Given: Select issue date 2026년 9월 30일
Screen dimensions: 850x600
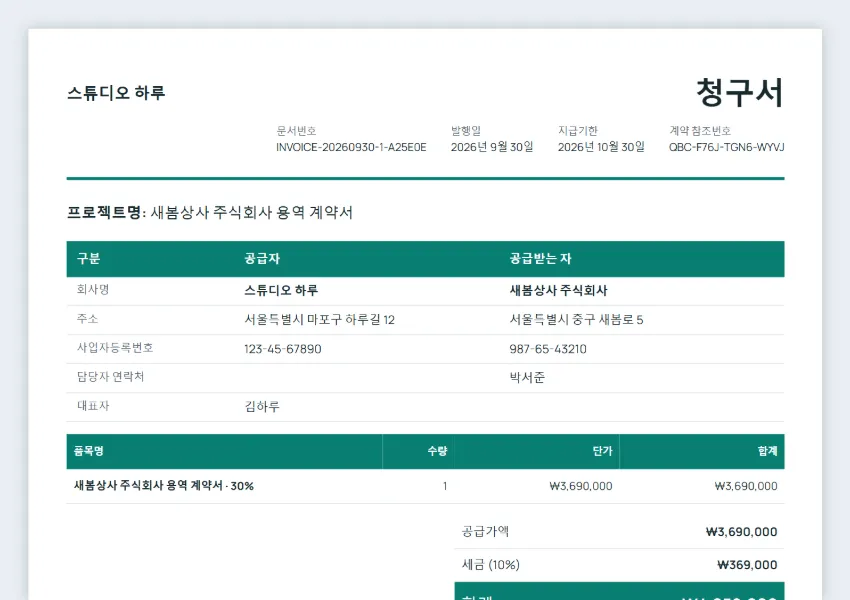Looking at the screenshot, I should coord(492,147).
